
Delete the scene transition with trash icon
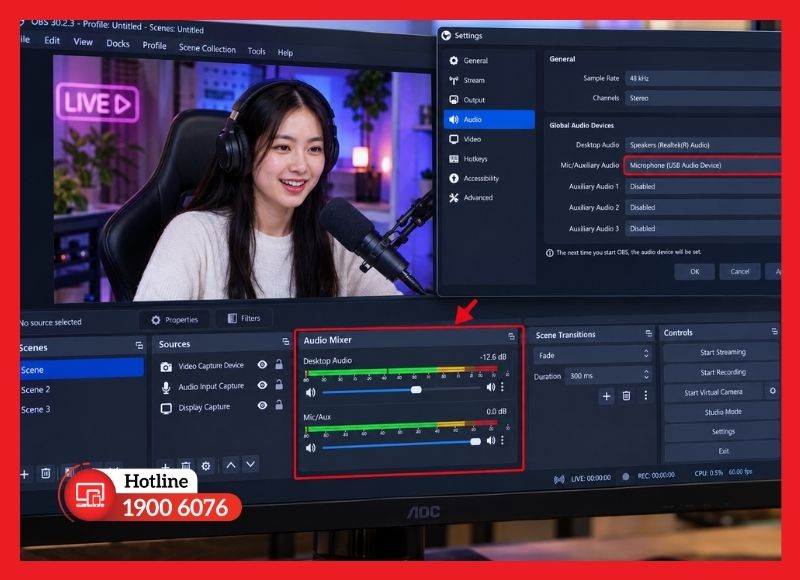(627, 395)
